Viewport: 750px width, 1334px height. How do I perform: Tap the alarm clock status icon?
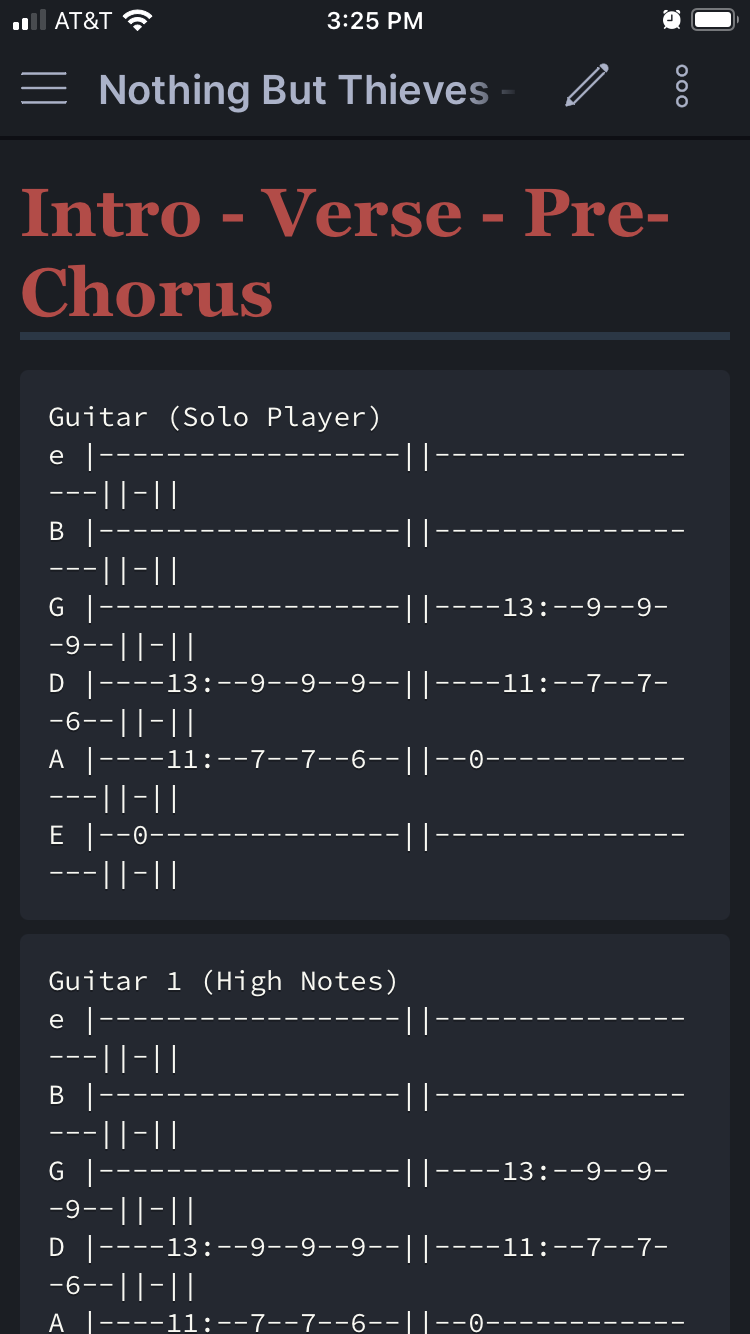pos(672,20)
